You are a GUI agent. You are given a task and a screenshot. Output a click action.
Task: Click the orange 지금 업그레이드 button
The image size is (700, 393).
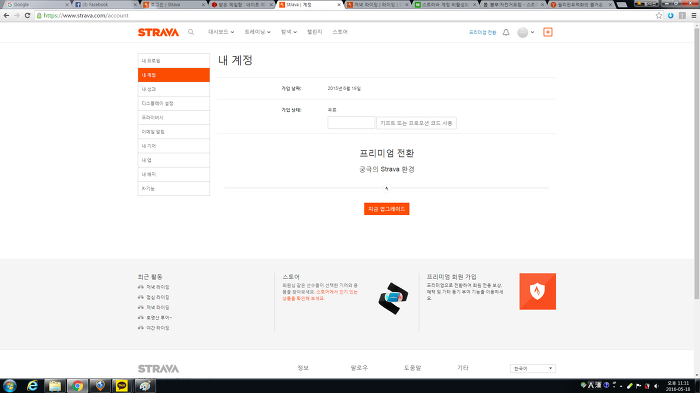point(387,209)
